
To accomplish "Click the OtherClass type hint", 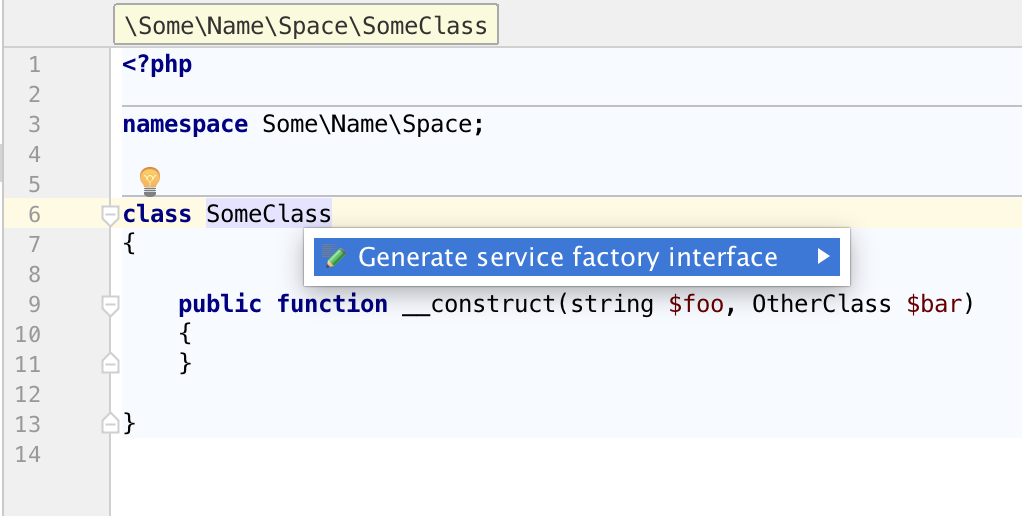I will click(821, 304).
